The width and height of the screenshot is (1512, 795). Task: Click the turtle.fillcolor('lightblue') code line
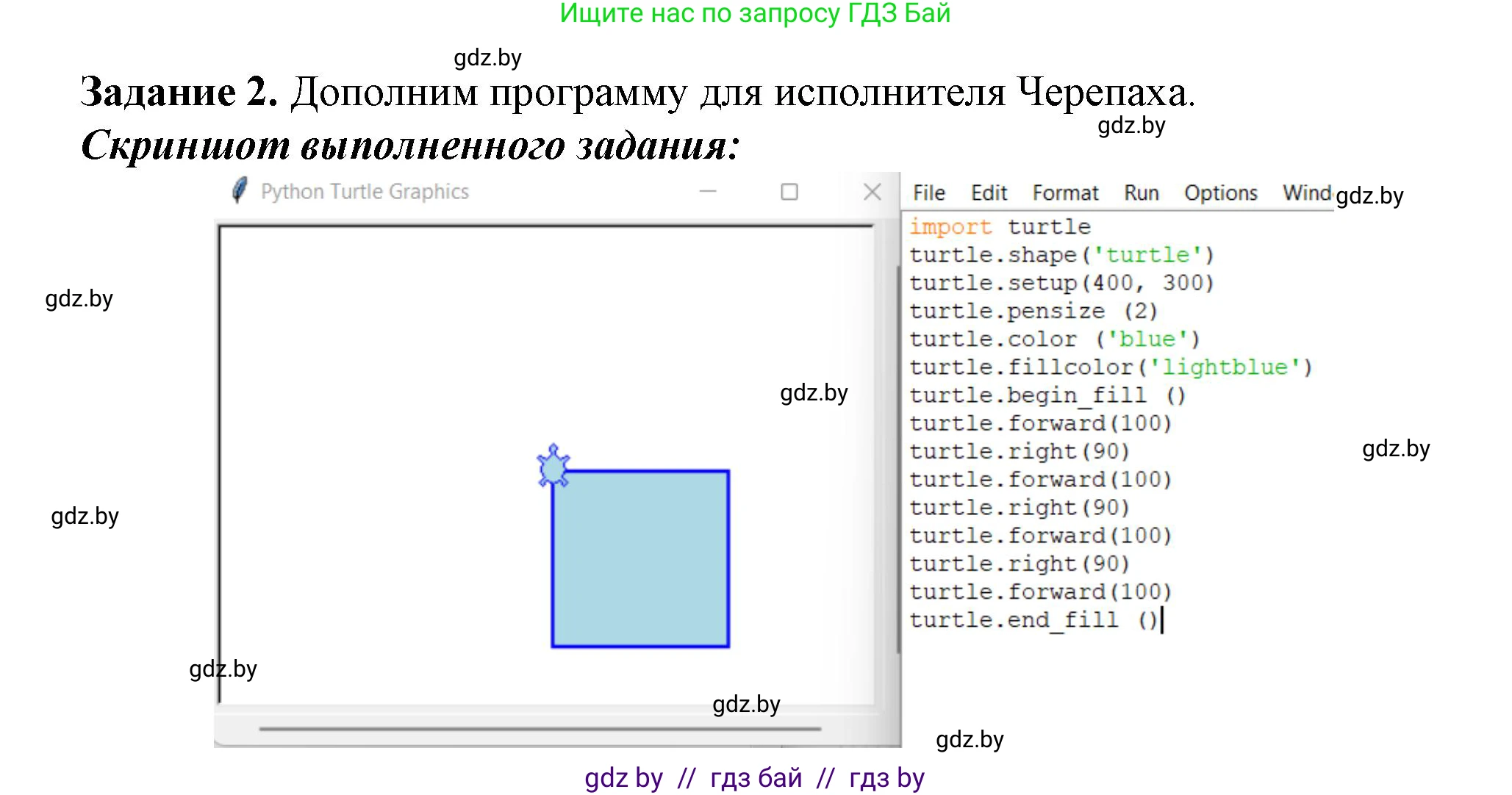tap(1110, 367)
